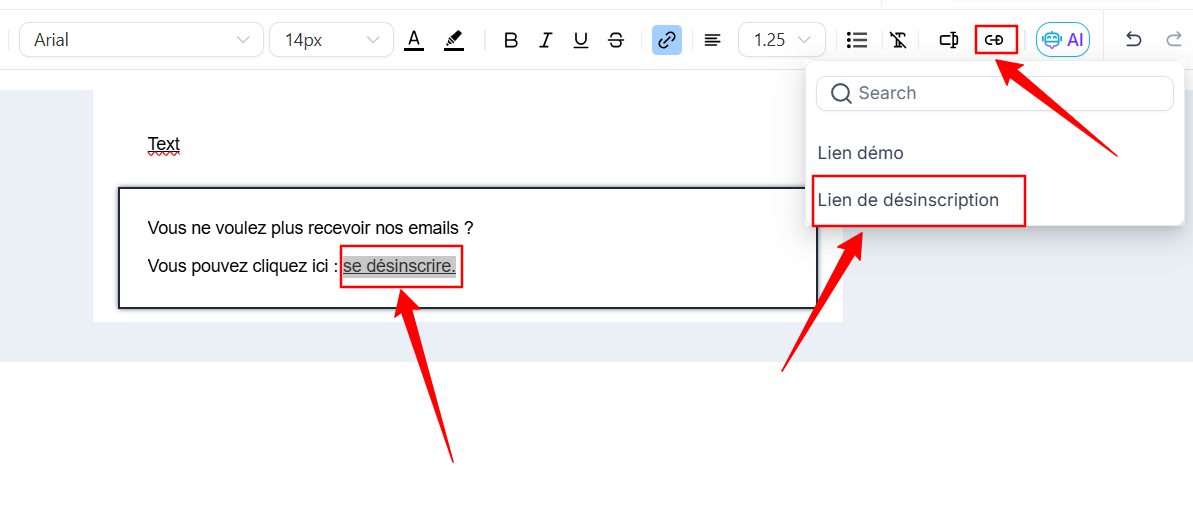Select 'Lien démo' from the list

coord(861,153)
